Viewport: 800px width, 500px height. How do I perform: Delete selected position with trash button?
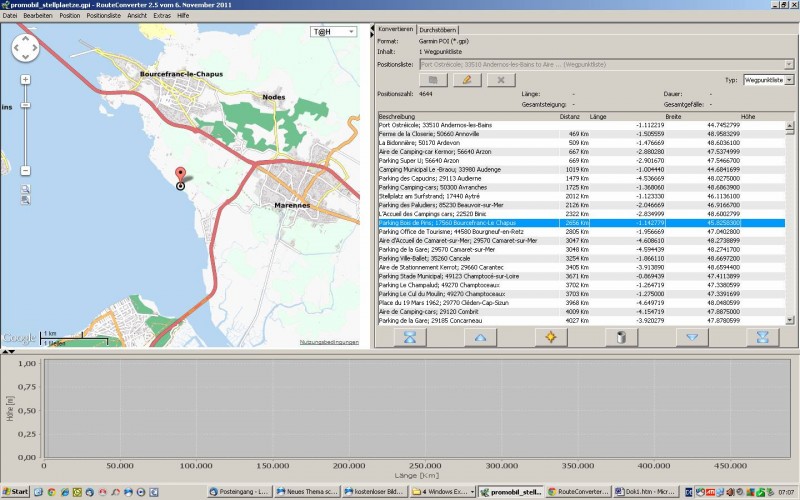click(x=621, y=337)
